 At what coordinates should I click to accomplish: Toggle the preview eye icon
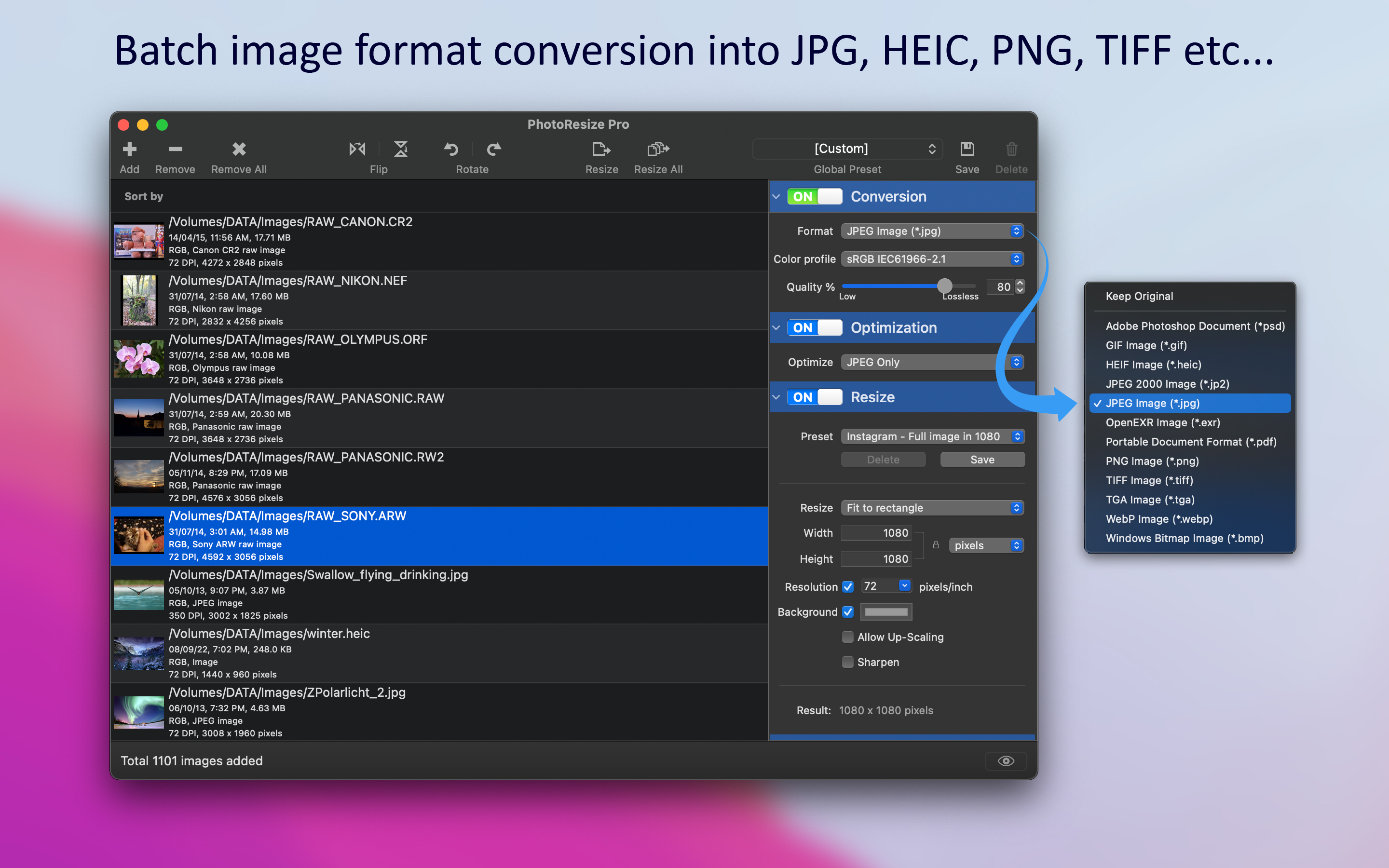tap(1006, 760)
